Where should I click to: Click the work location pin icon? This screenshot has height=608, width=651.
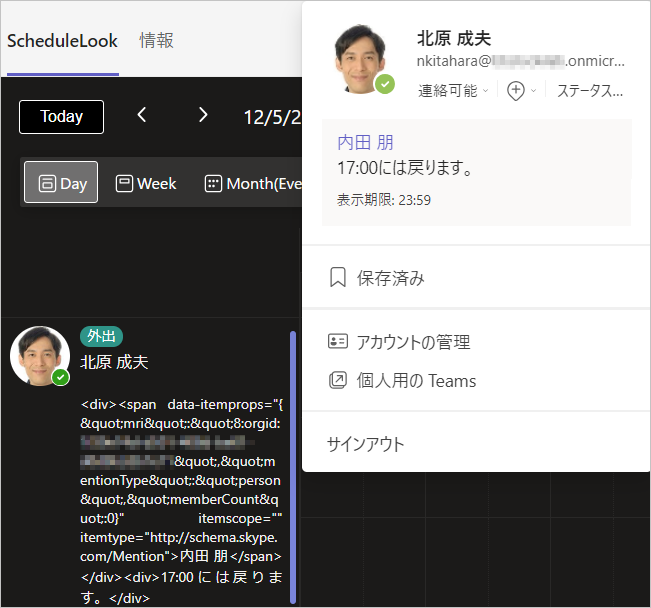tap(516, 91)
